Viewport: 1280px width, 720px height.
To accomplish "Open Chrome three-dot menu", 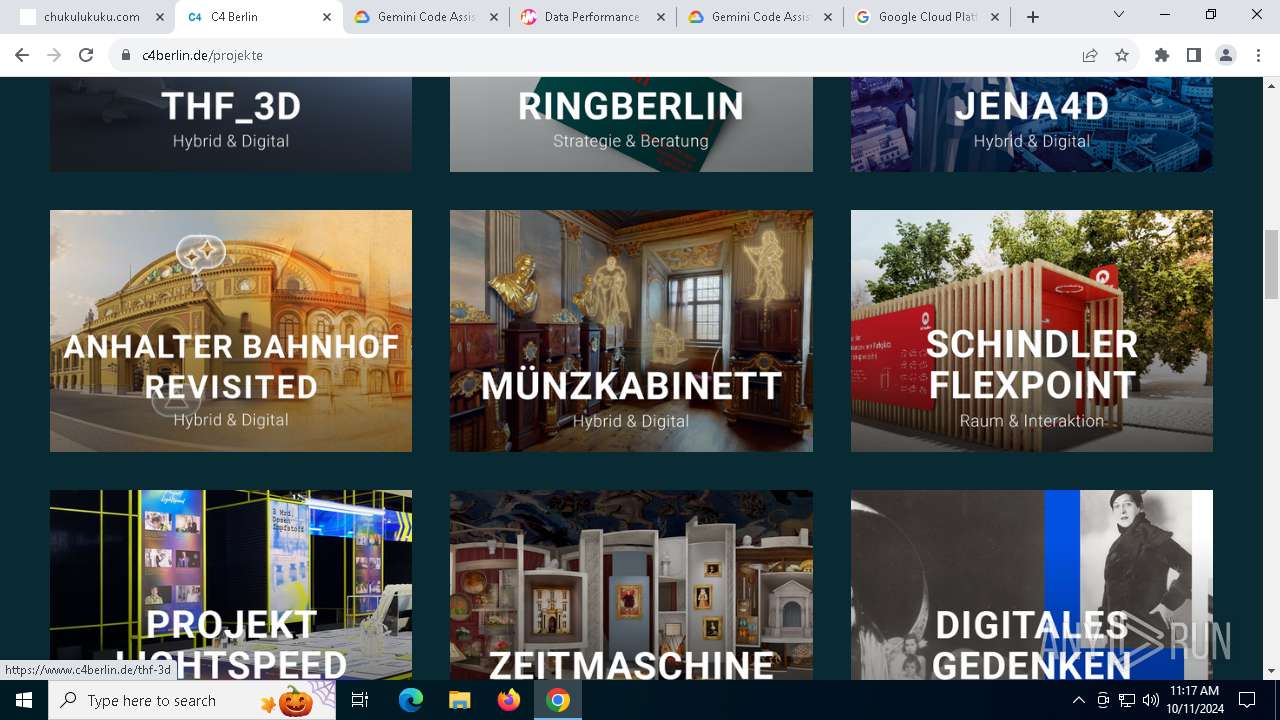I will [x=1258, y=56].
